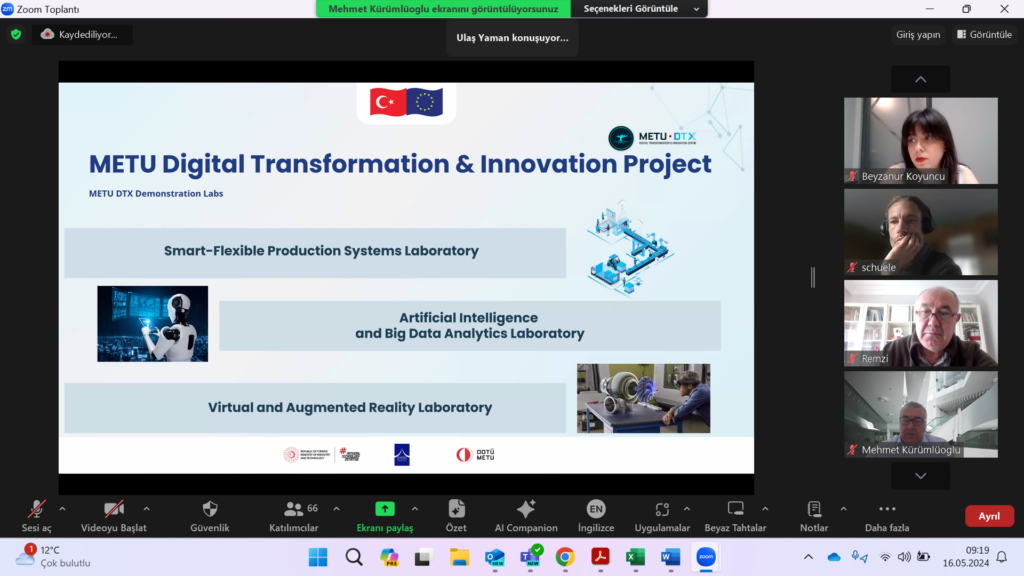Show next participant videos with down chevron
The height and width of the screenshot is (576, 1024).
coord(921,476)
